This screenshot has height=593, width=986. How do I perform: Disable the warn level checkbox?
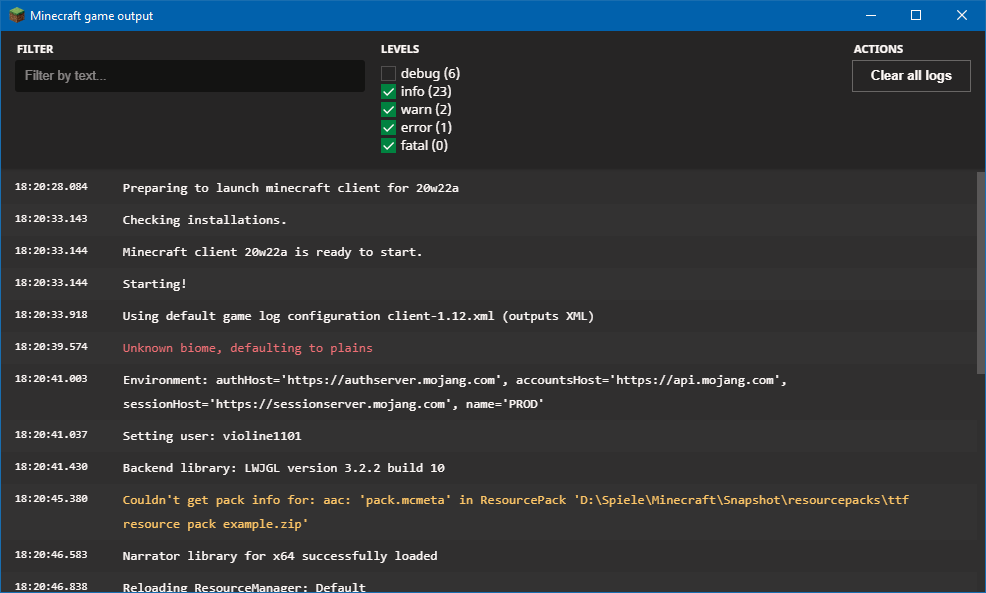click(x=389, y=110)
